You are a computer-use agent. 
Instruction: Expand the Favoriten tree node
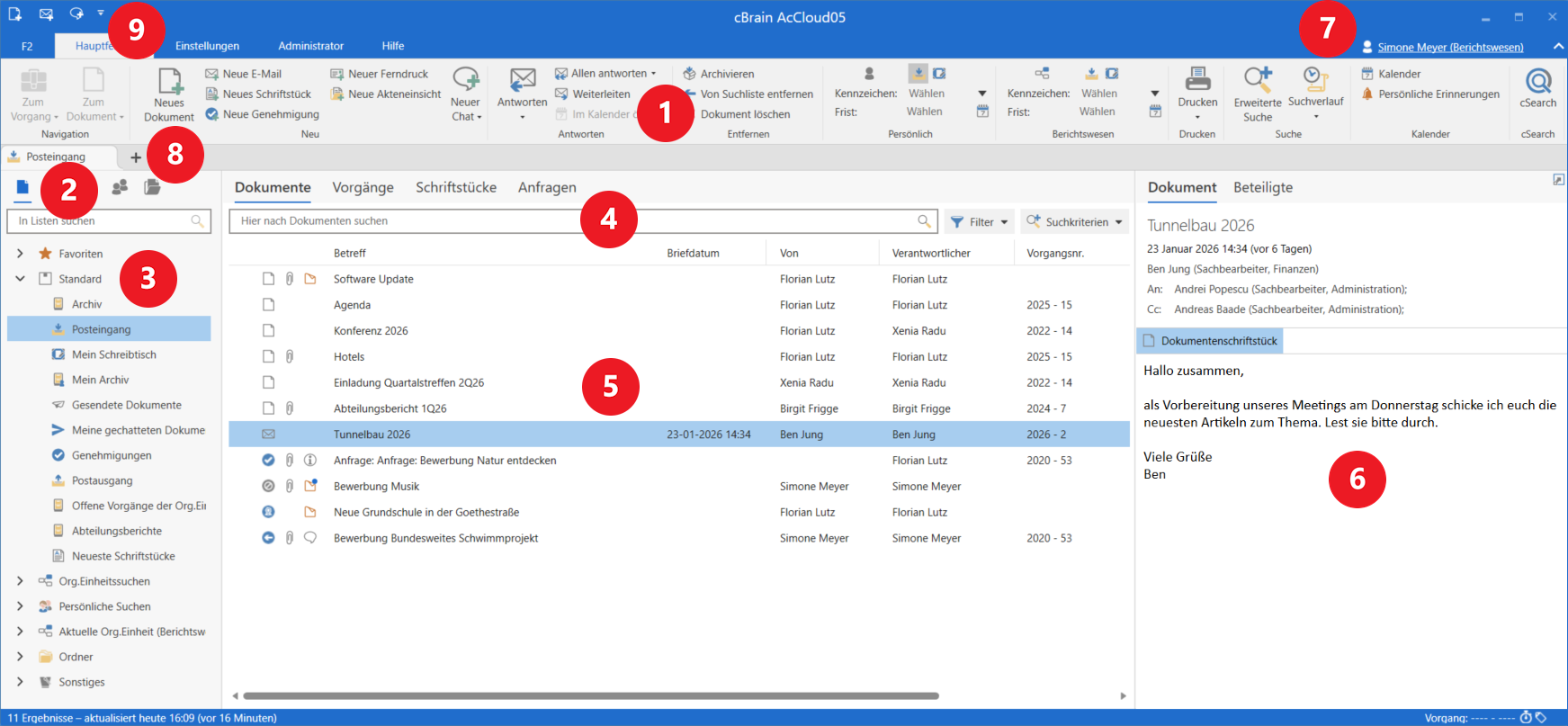[20, 254]
